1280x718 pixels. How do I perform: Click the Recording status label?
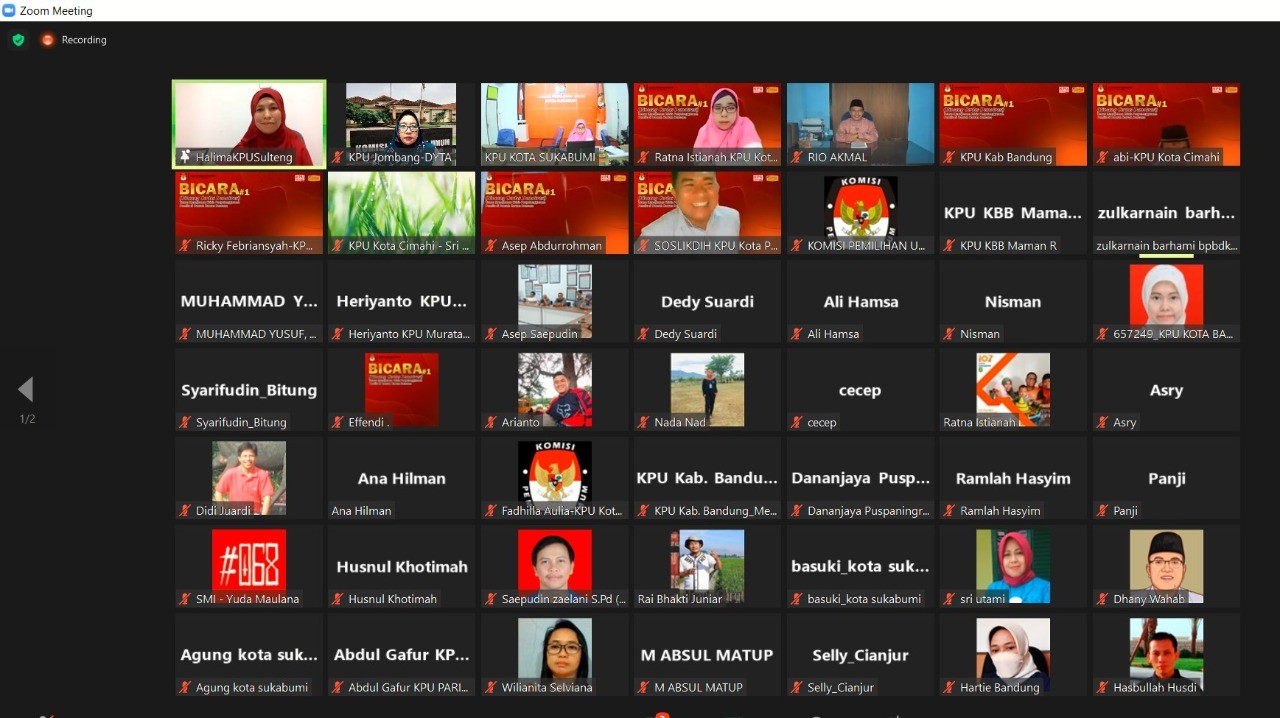tap(84, 40)
